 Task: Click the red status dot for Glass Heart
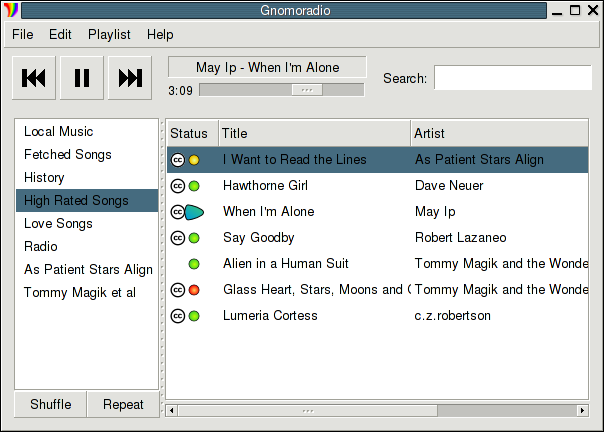pos(194,290)
